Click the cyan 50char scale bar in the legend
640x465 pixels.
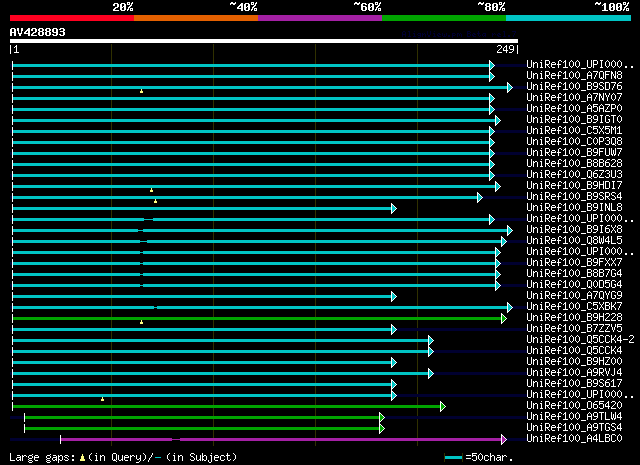(453, 458)
